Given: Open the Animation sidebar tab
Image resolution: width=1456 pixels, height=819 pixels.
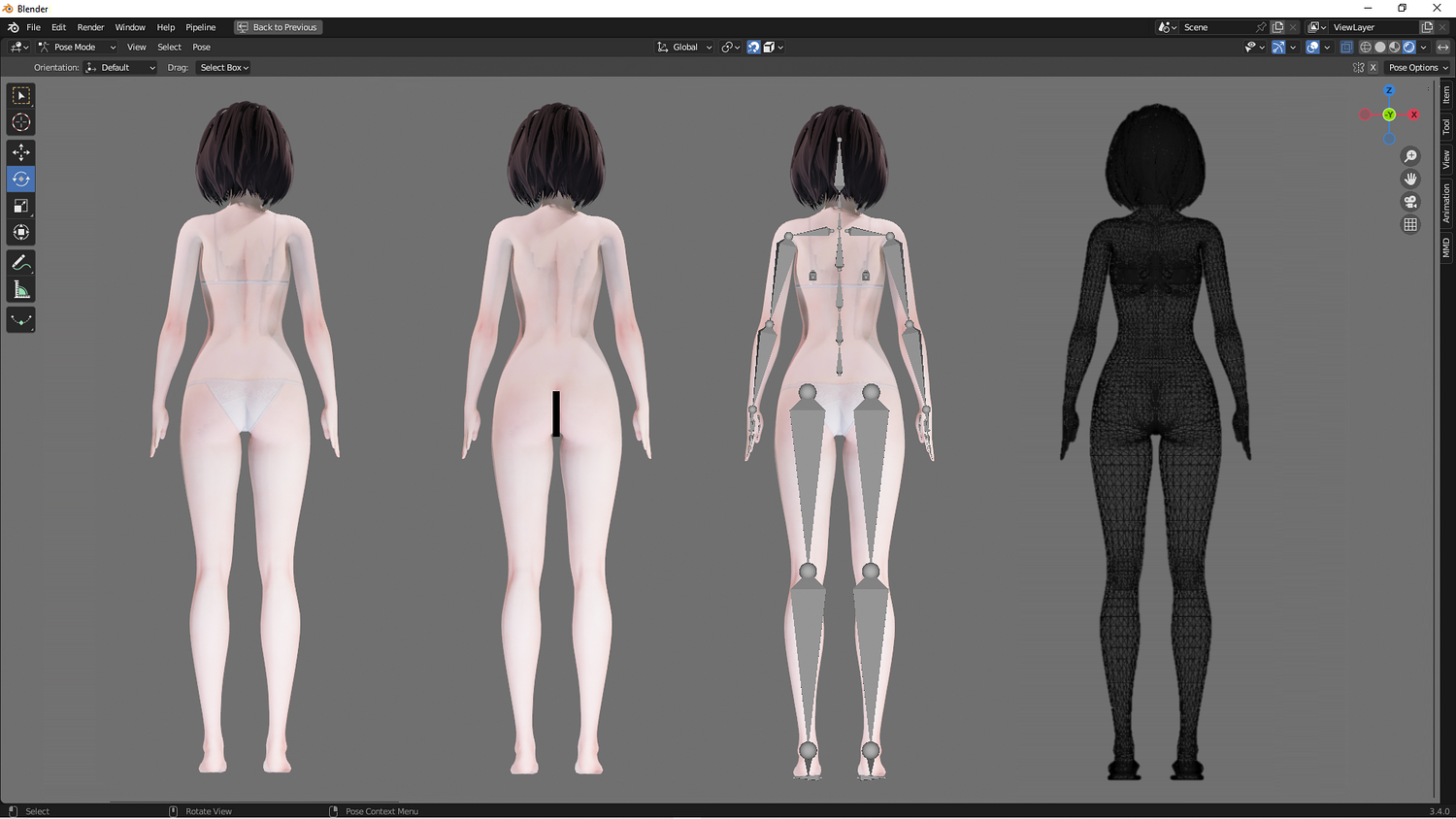Looking at the screenshot, I should tap(1445, 203).
